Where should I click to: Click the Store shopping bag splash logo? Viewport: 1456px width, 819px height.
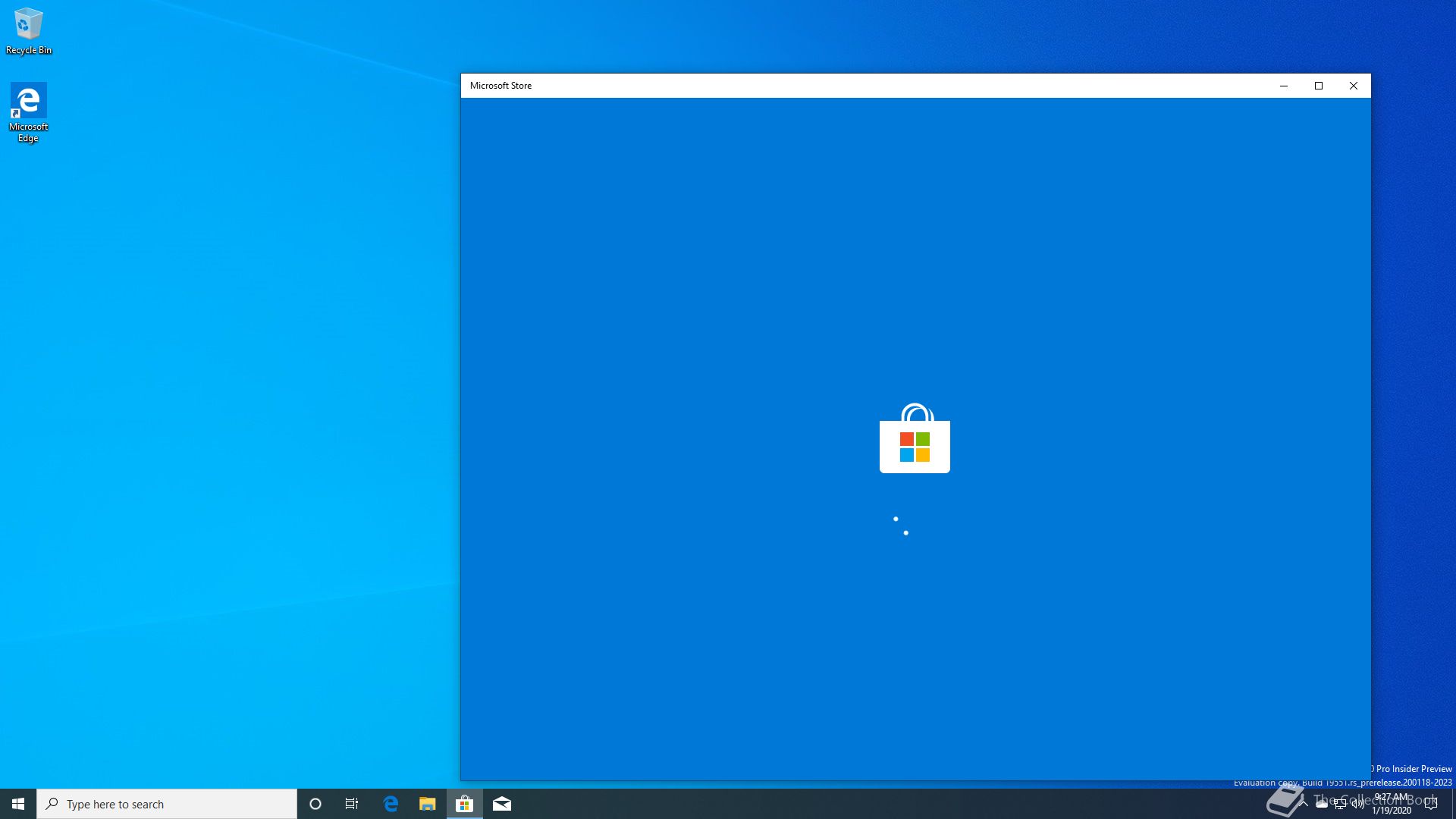(x=915, y=438)
